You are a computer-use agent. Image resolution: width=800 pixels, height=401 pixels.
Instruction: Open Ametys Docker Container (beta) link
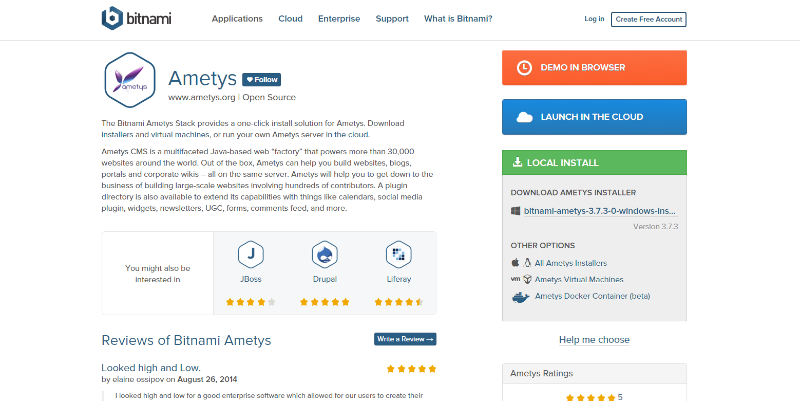click(592, 296)
